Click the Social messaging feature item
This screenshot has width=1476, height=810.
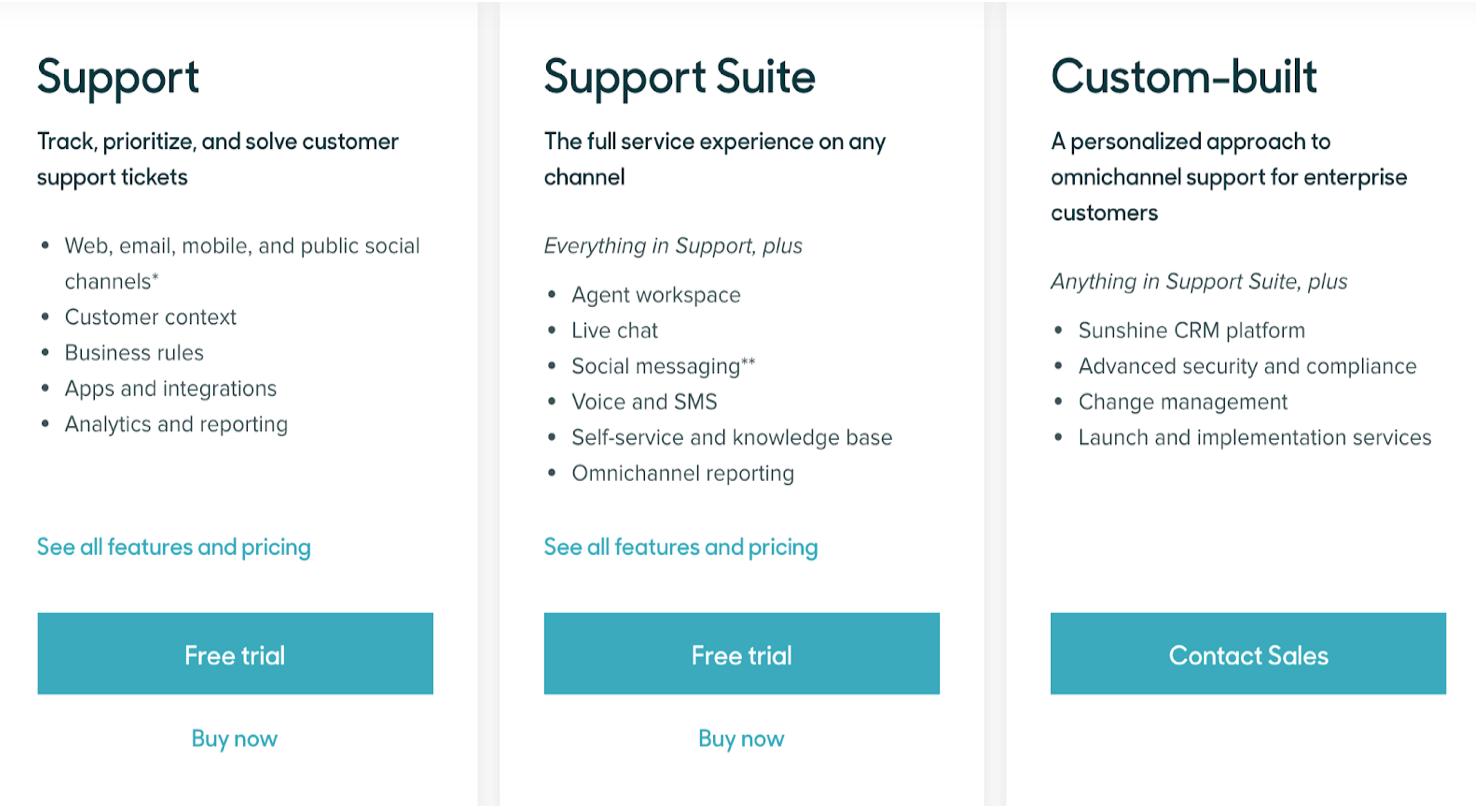point(663,366)
